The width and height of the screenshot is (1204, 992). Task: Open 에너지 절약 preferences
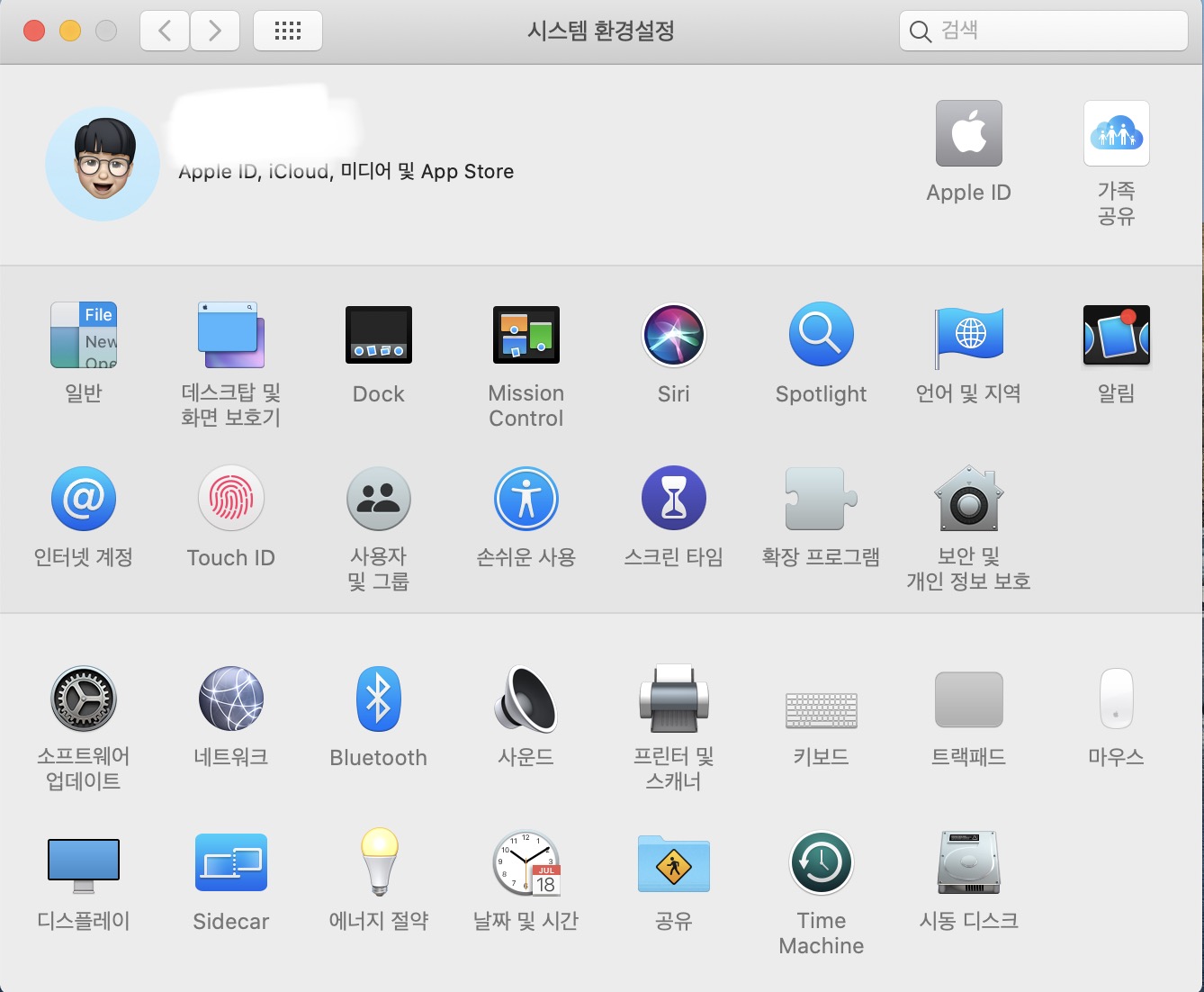[x=379, y=862]
